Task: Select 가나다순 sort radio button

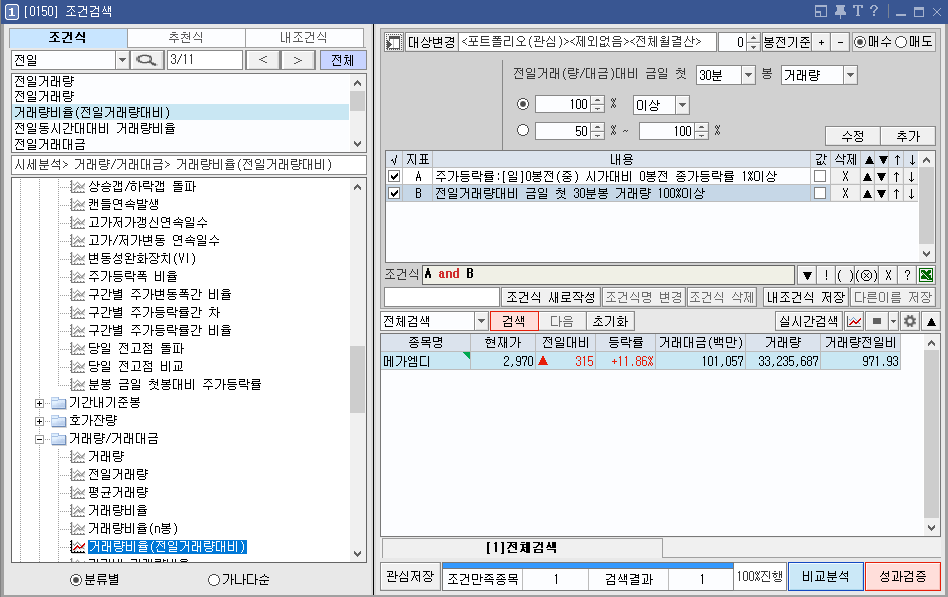Action: coord(213,580)
